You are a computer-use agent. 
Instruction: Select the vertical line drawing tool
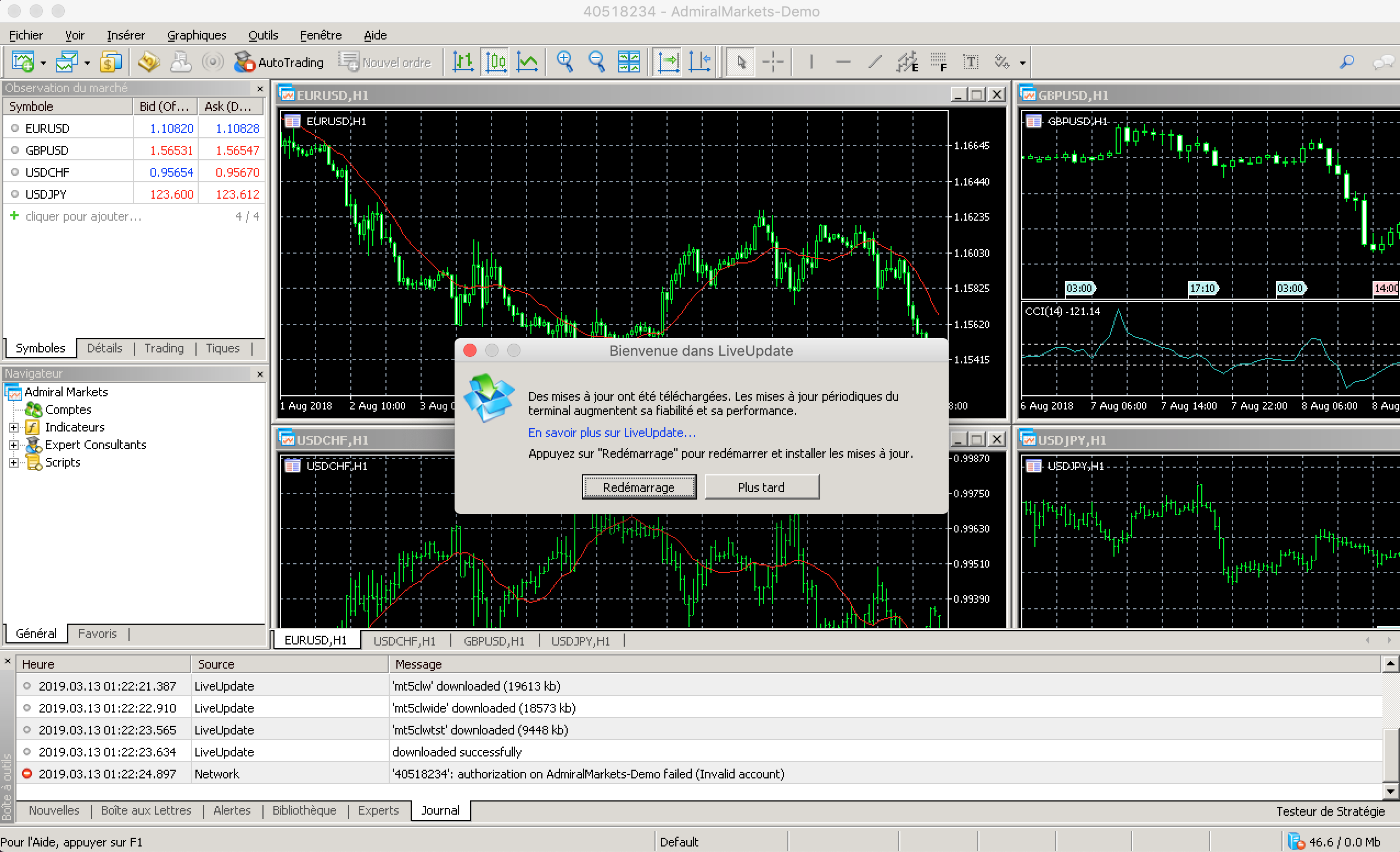tap(811, 61)
